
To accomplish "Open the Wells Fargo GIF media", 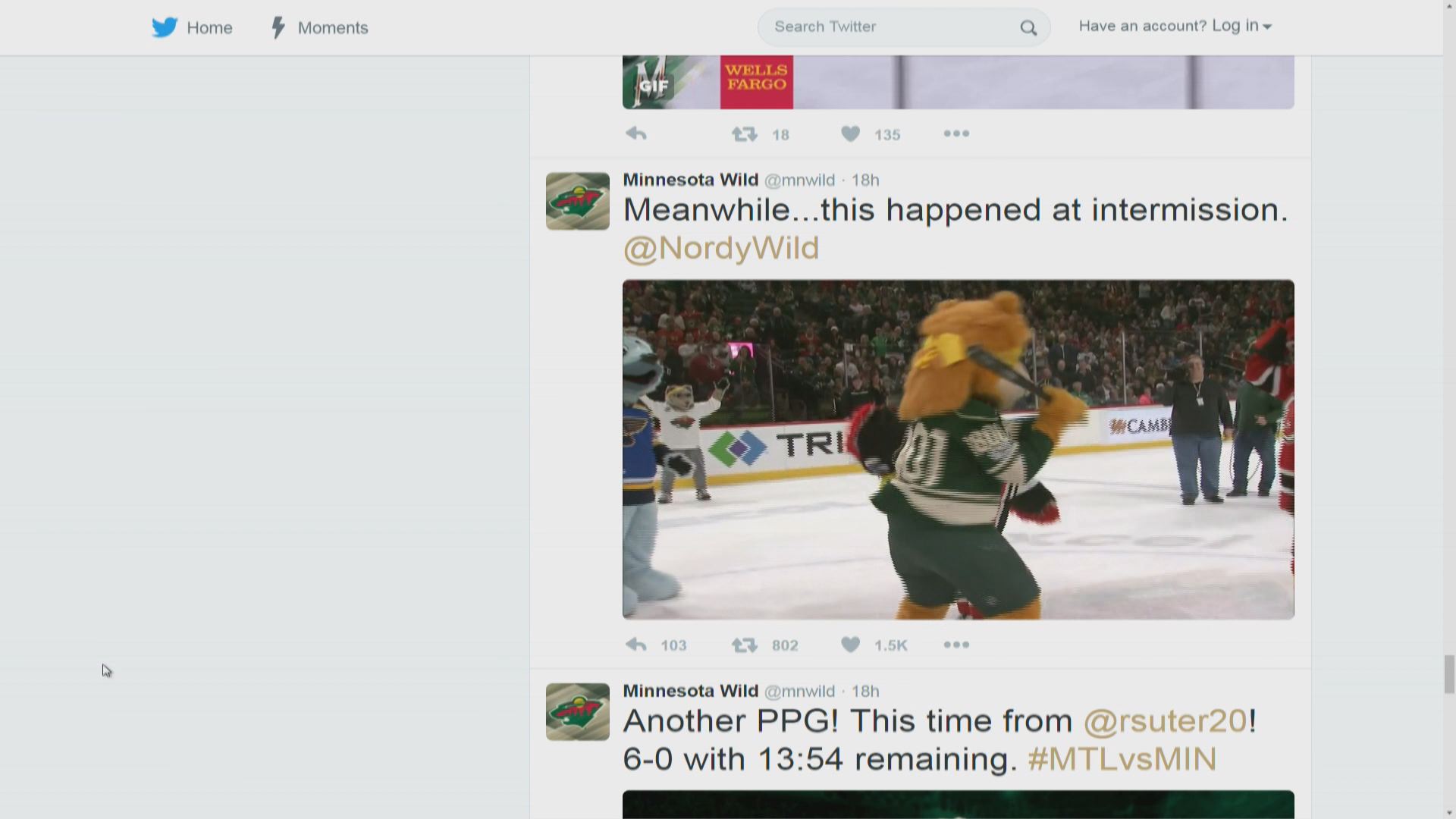I will [x=958, y=82].
